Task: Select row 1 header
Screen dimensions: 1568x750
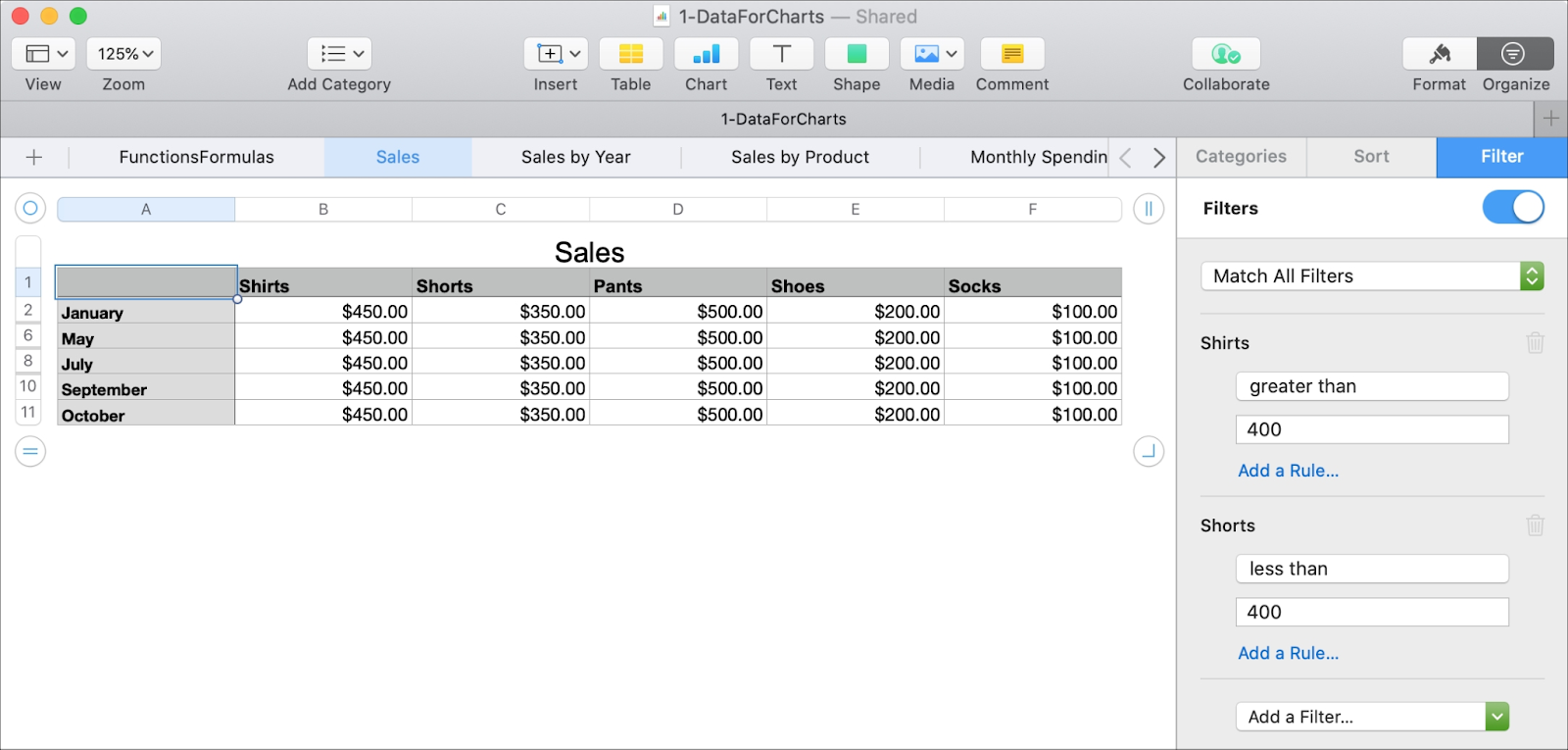Action: tap(28, 282)
